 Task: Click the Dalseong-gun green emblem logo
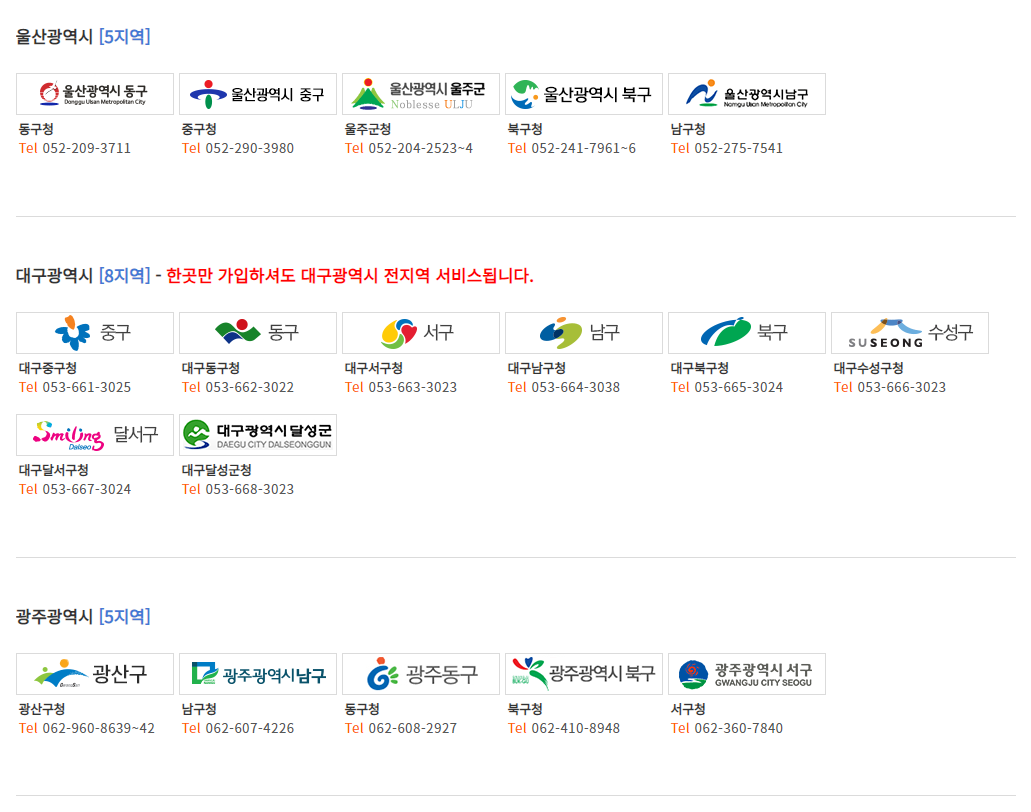[x=257, y=435]
